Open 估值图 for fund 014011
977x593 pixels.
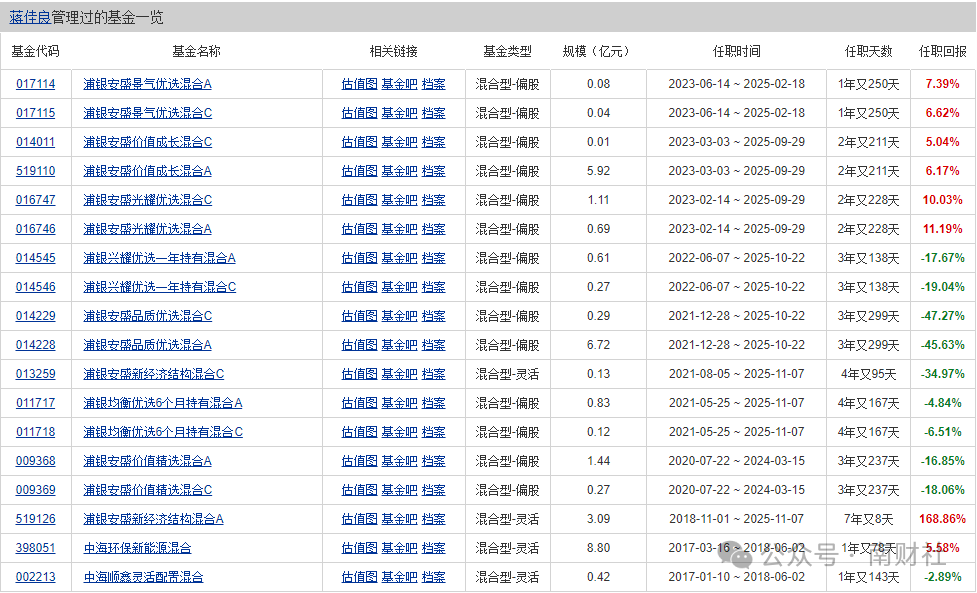(359, 142)
